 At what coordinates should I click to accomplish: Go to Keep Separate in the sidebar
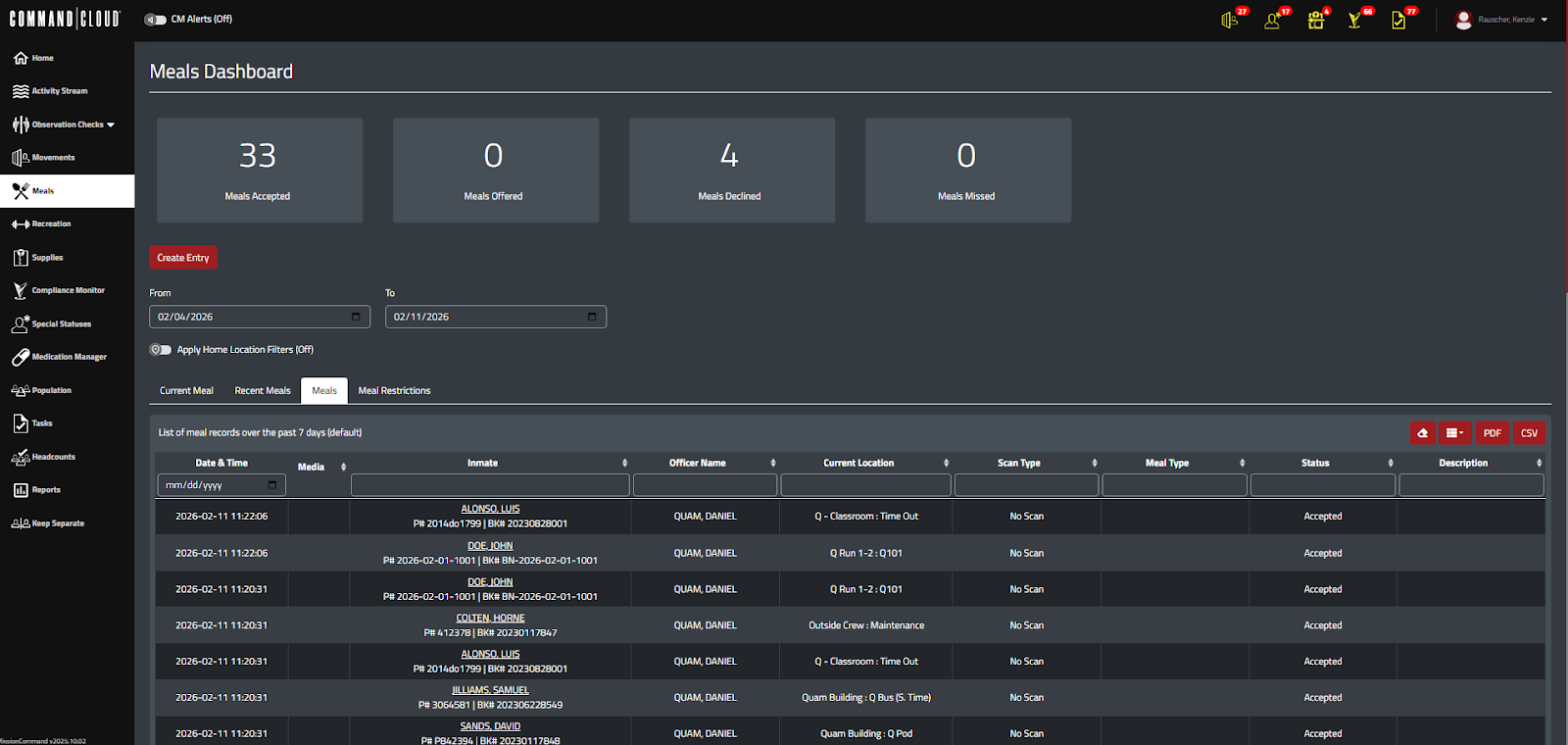(x=67, y=523)
